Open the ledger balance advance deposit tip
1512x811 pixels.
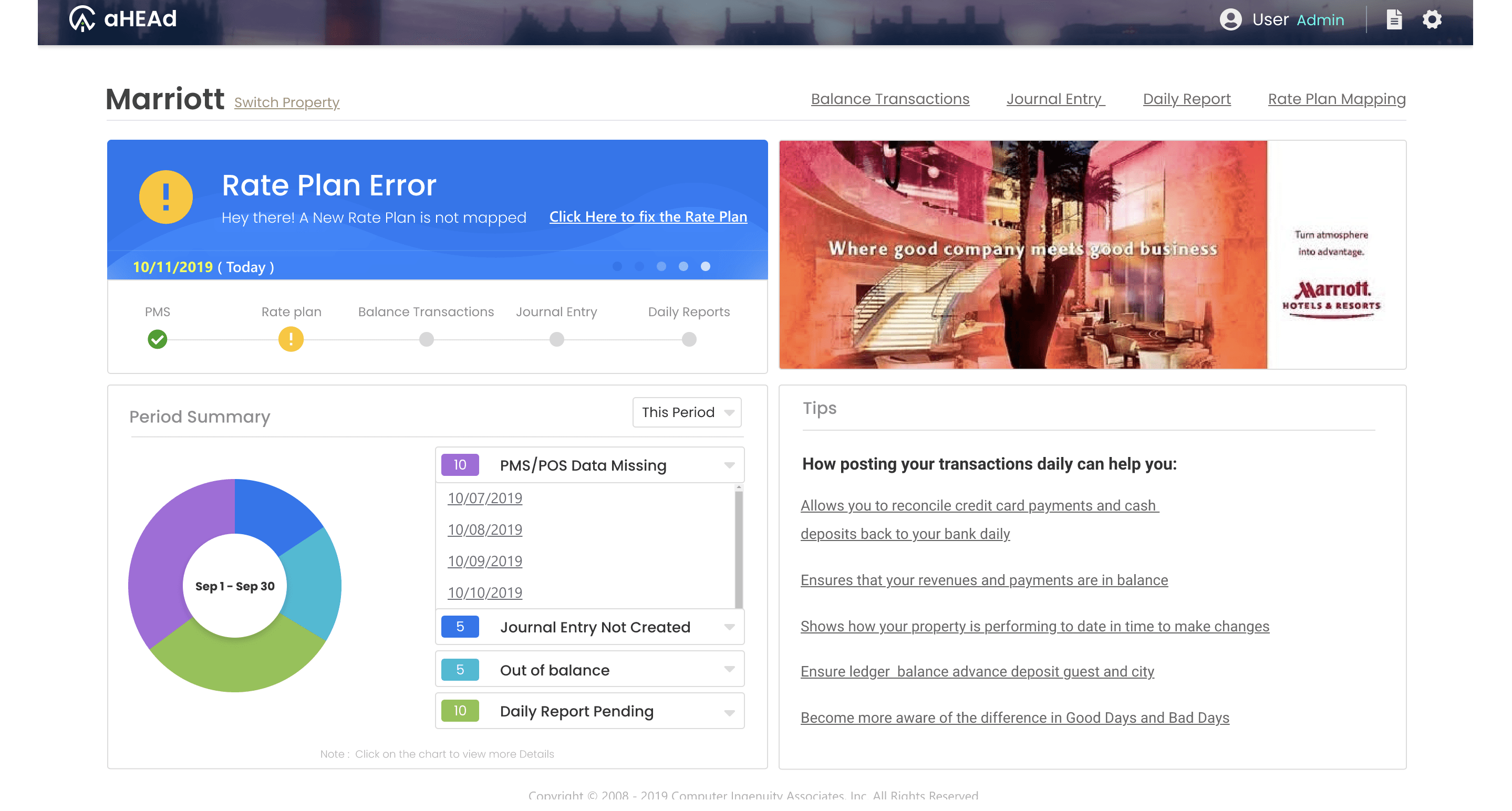(x=977, y=671)
